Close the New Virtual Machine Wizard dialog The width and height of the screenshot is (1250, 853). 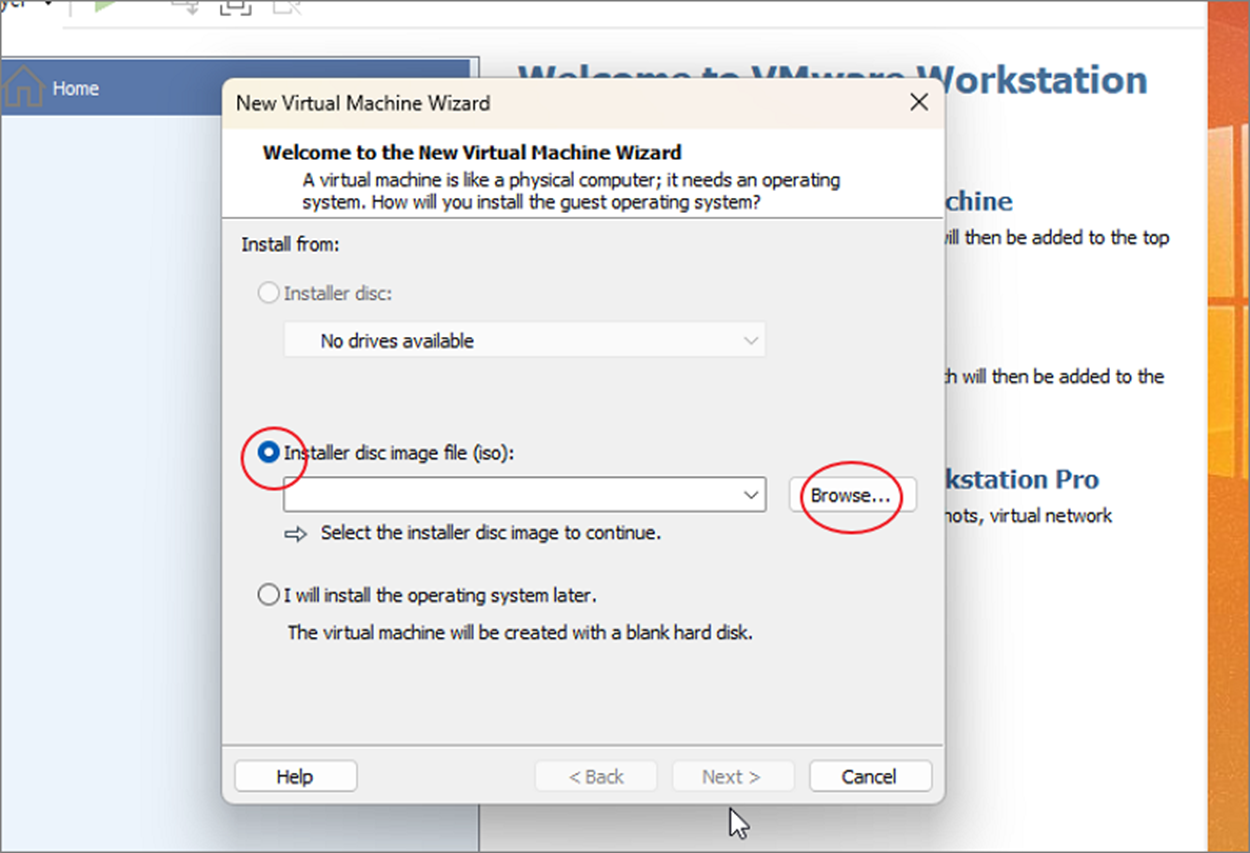(918, 102)
